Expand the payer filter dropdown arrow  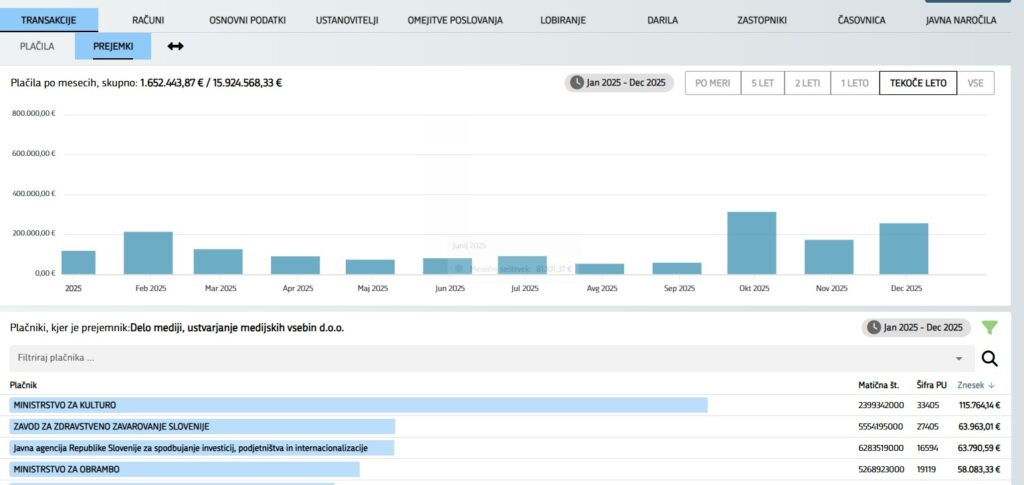pos(959,358)
